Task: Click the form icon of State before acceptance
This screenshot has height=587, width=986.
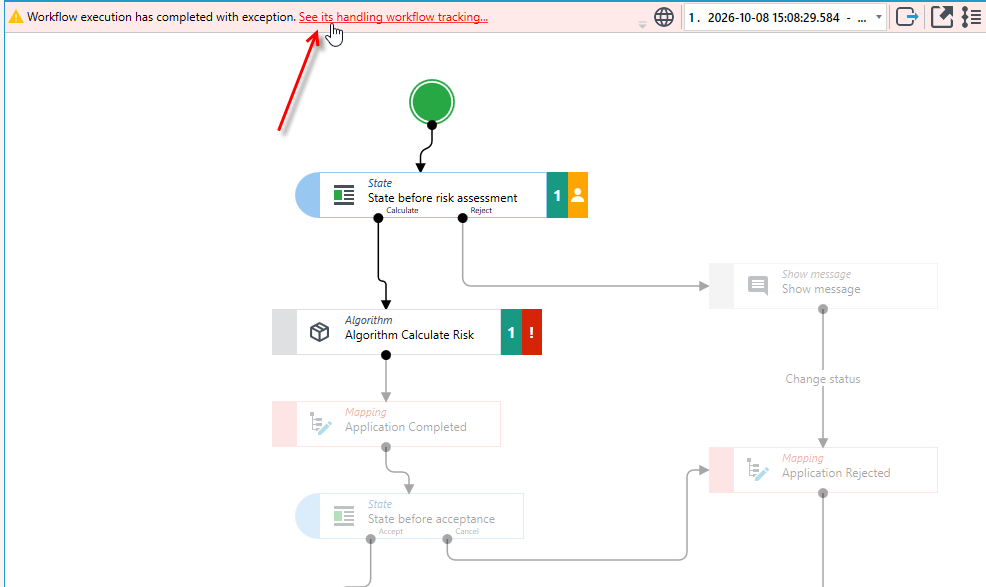Action: tap(344, 516)
